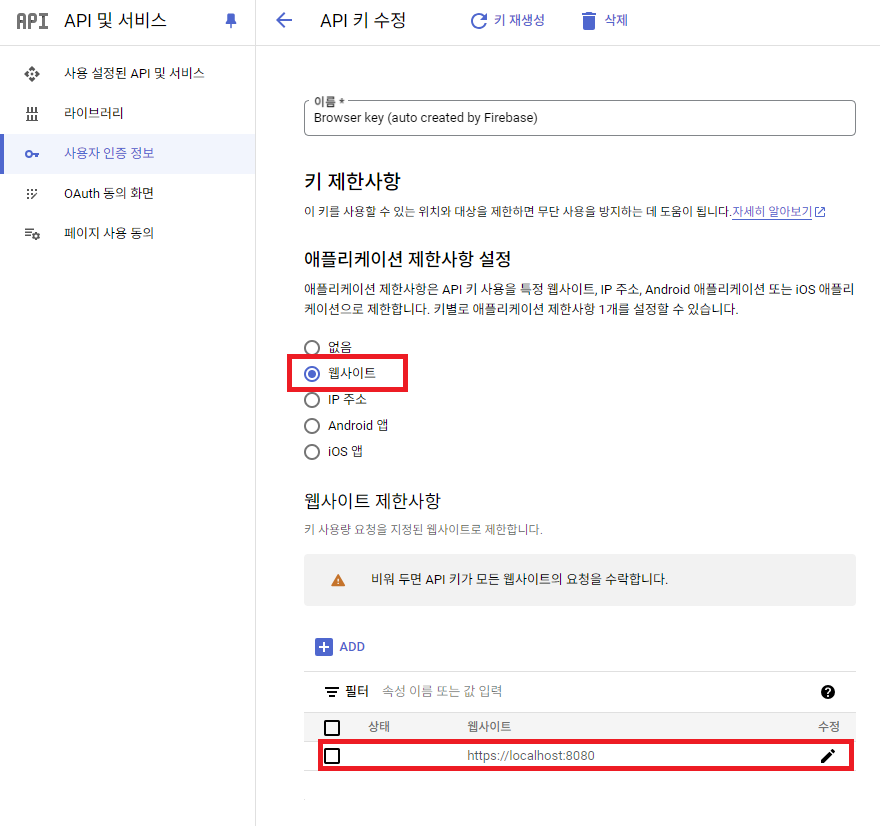Select the iOS 앱 radio option
Image resolution: width=880 pixels, height=826 pixels.
click(312, 452)
